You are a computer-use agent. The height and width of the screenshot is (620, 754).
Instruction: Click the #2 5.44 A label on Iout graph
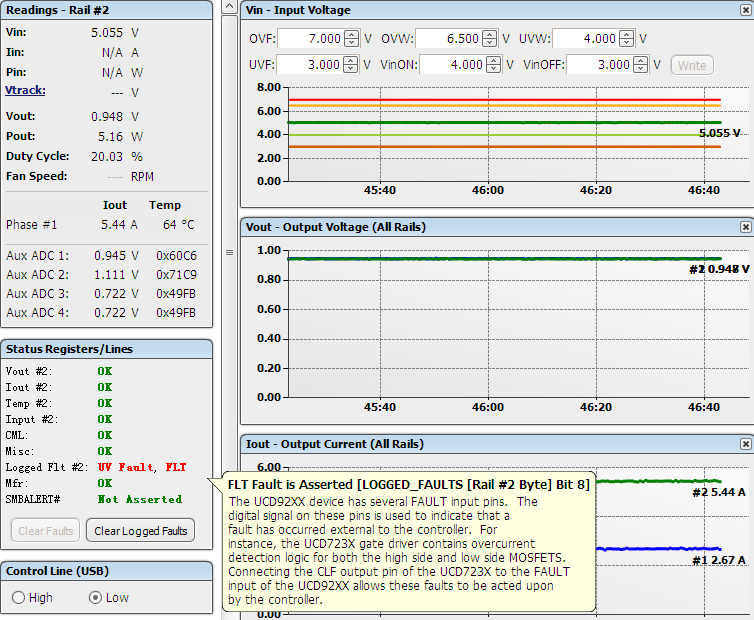click(x=719, y=492)
